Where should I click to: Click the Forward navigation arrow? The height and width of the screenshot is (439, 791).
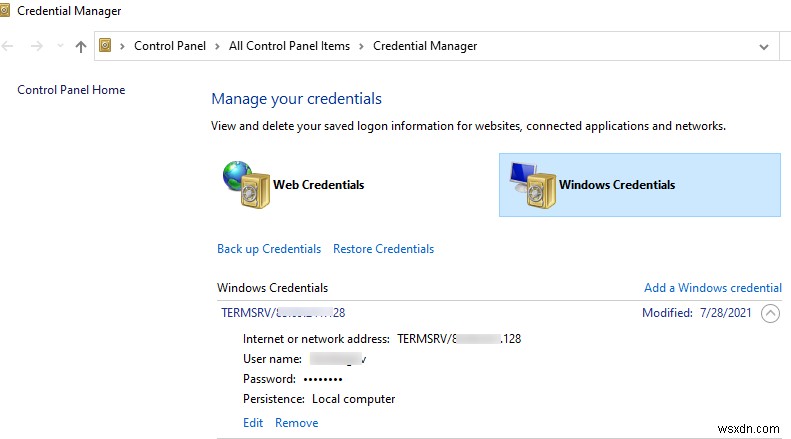pos(37,46)
